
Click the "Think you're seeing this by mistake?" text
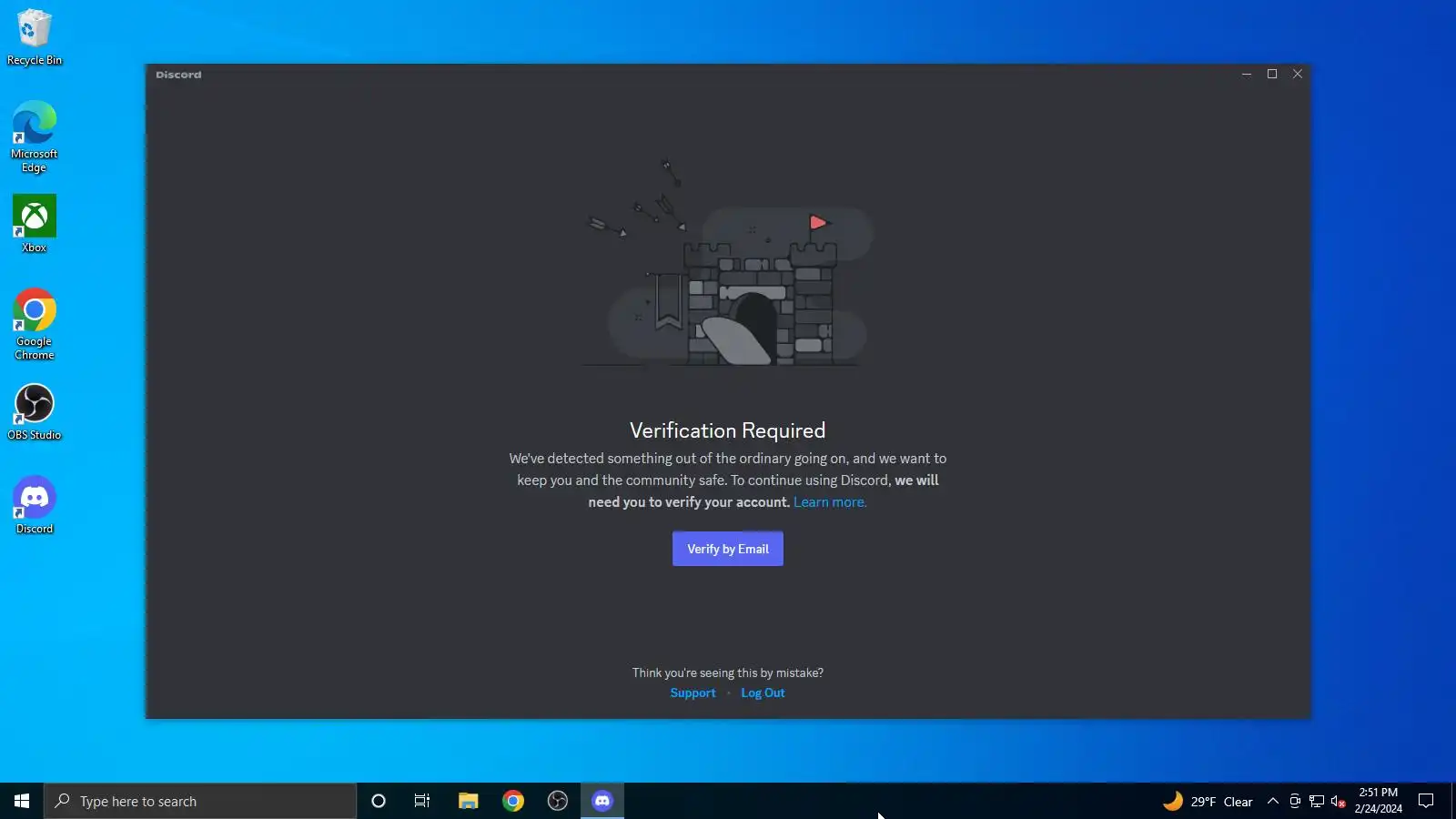(x=727, y=673)
